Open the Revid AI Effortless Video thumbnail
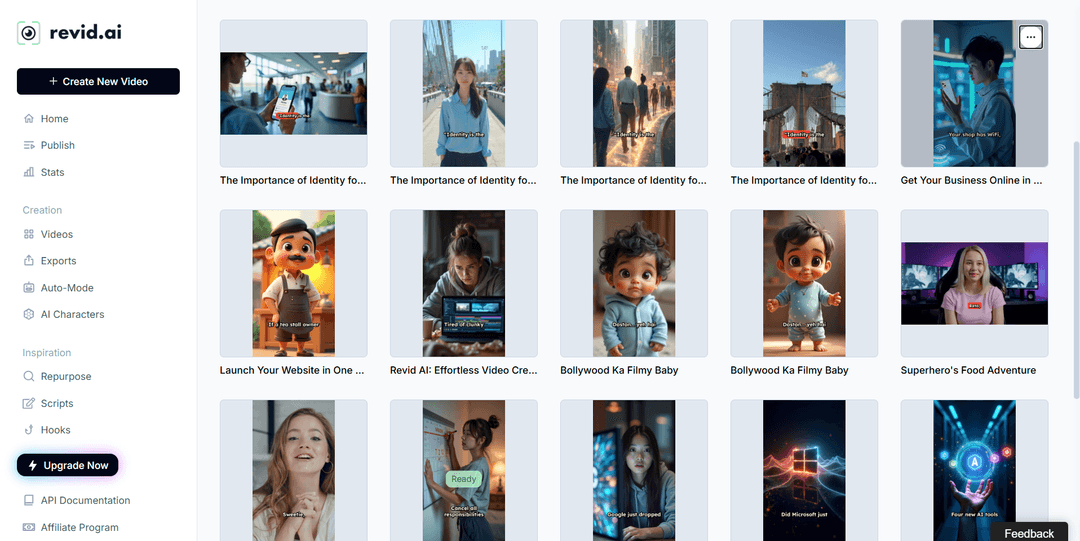This screenshot has width=1080, height=541. pyautogui.click(x=464, y=283)
